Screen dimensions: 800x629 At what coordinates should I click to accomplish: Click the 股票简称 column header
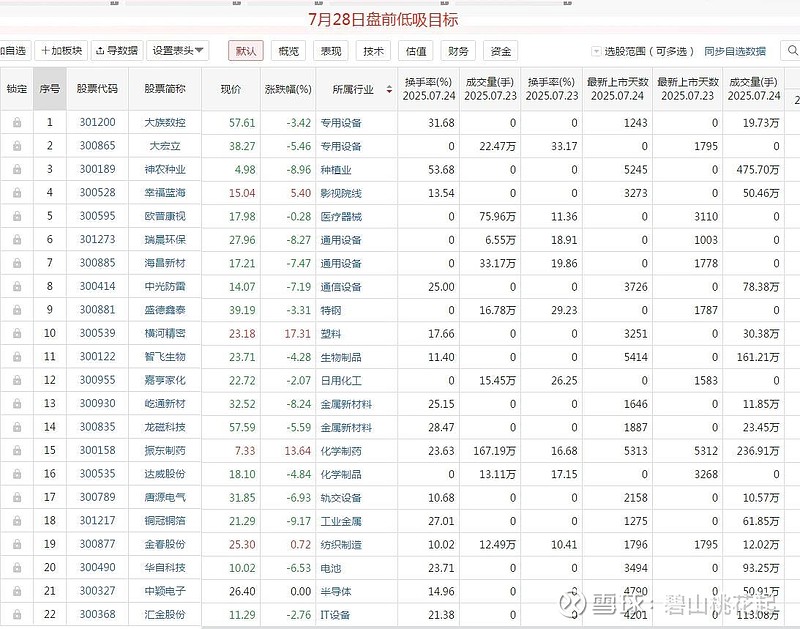165,89
